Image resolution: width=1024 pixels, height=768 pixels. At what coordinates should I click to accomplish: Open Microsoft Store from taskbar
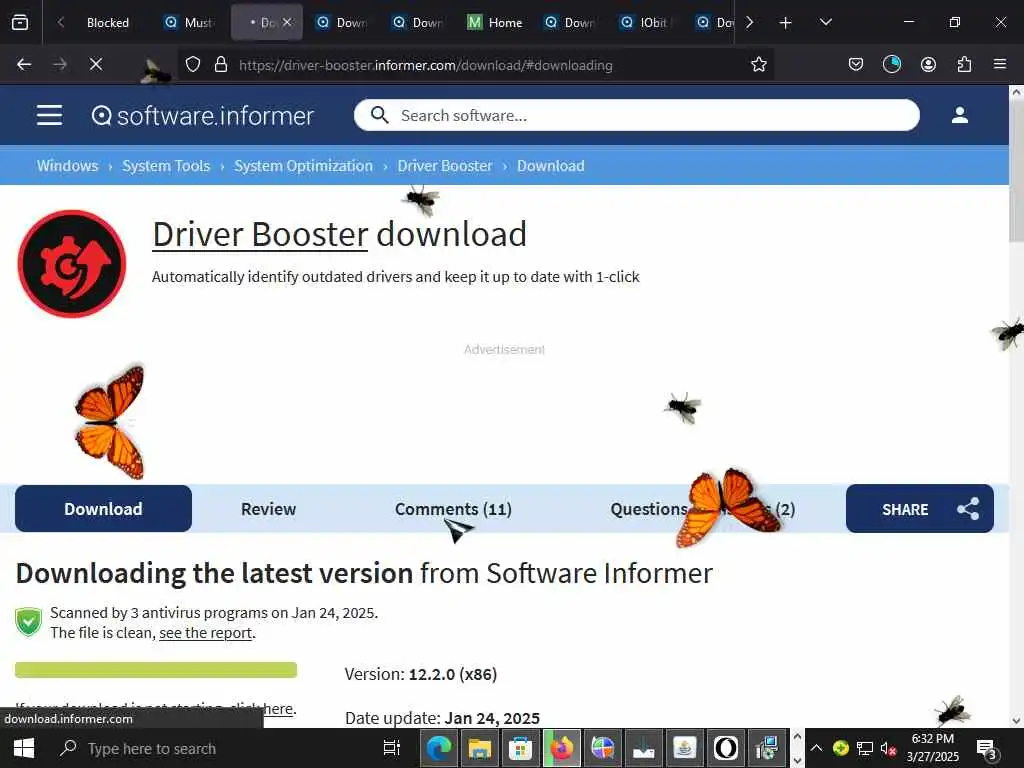coord(520,748)
